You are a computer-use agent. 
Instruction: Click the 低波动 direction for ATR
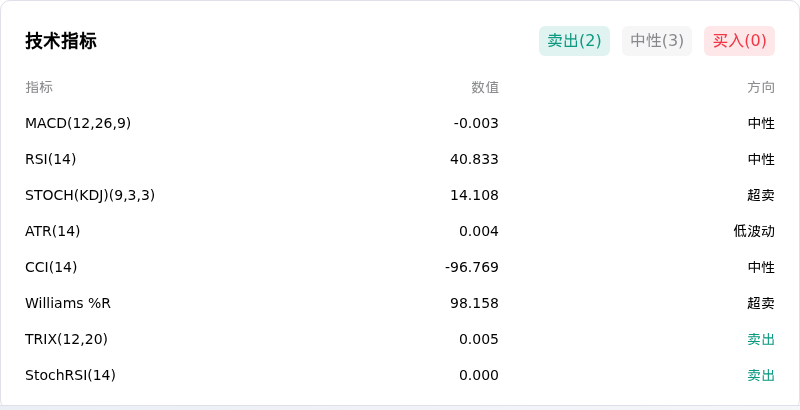(x=754, y=231)
